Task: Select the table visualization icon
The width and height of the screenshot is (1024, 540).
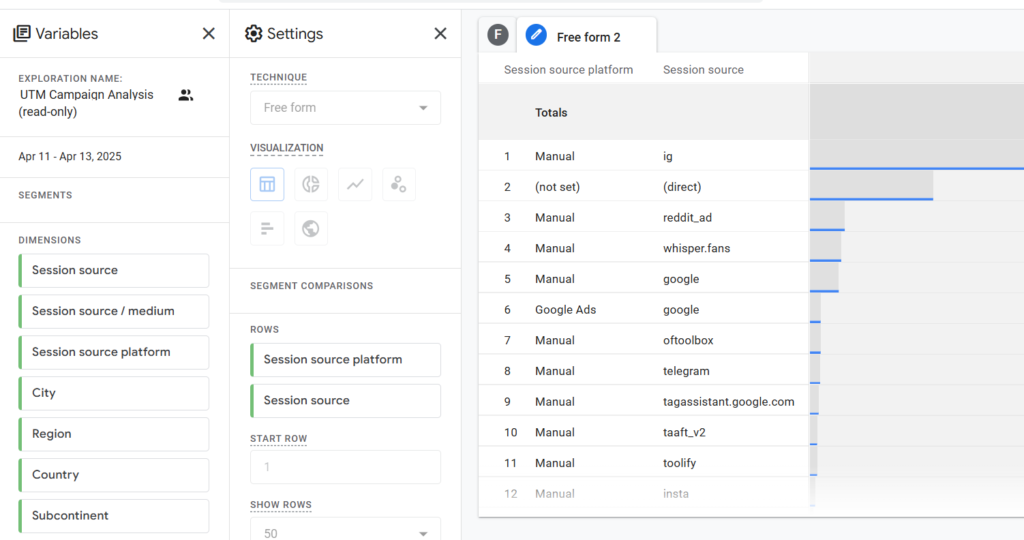Action: coord(267,184)
